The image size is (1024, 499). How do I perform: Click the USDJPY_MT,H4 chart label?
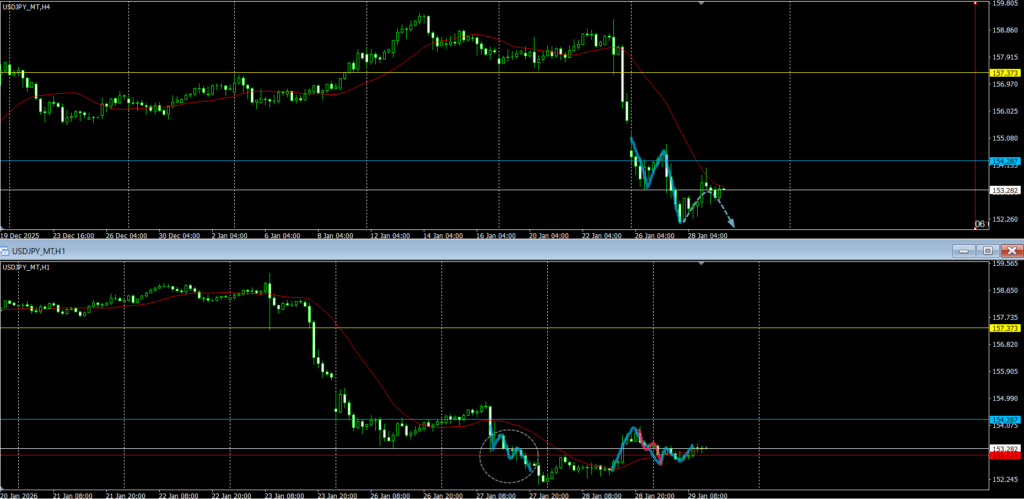click(x=28, y=7)
